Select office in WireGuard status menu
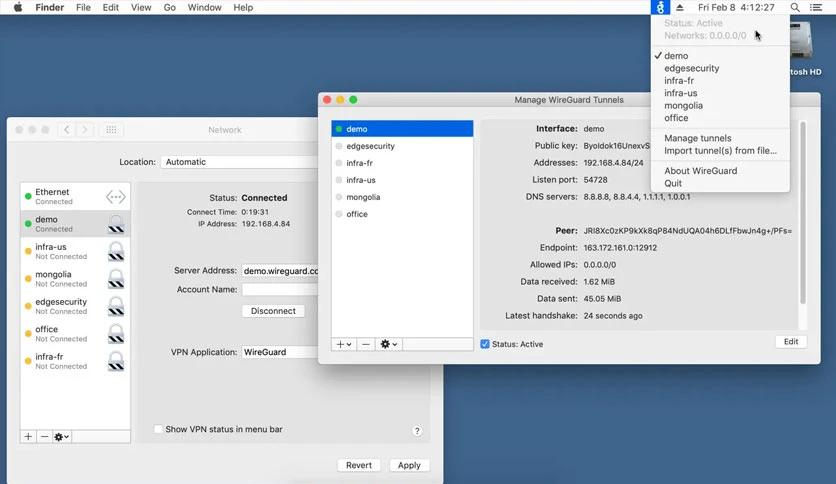Viewport: 836px width, 484px height. coord(720,118)
